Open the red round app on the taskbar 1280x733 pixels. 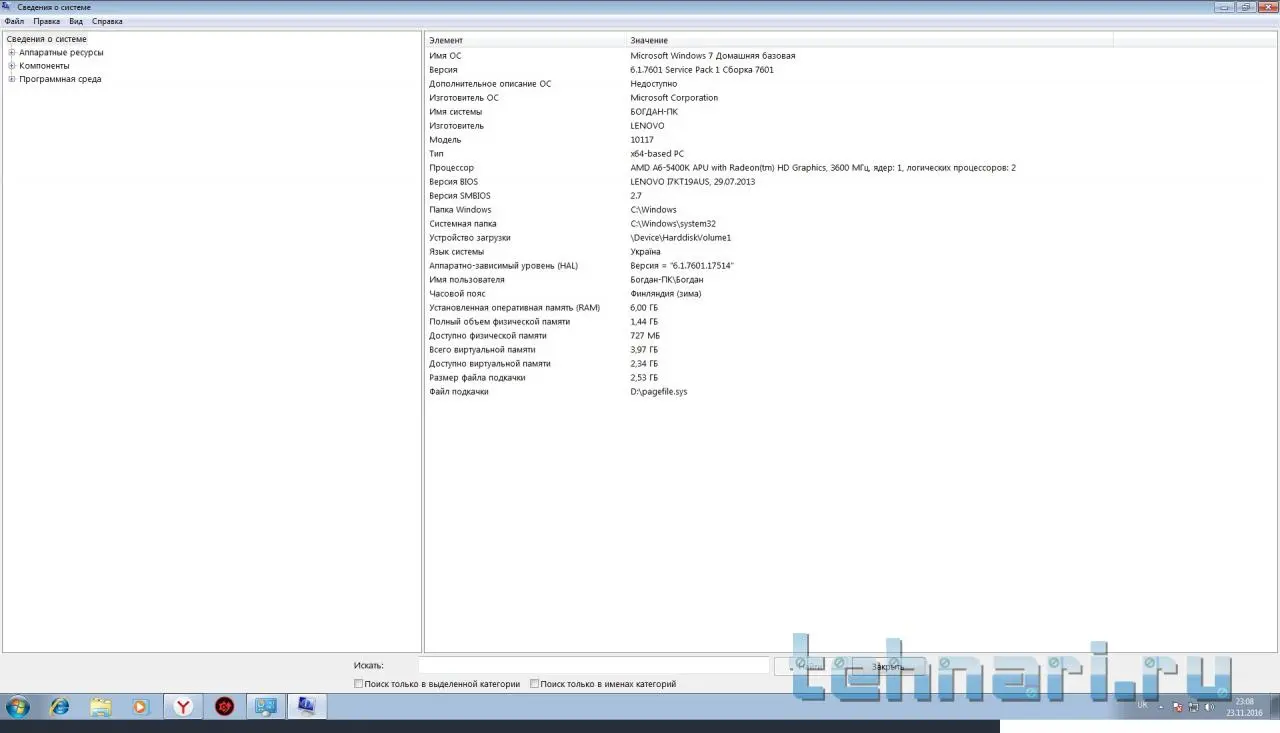[x=225, y=707]
